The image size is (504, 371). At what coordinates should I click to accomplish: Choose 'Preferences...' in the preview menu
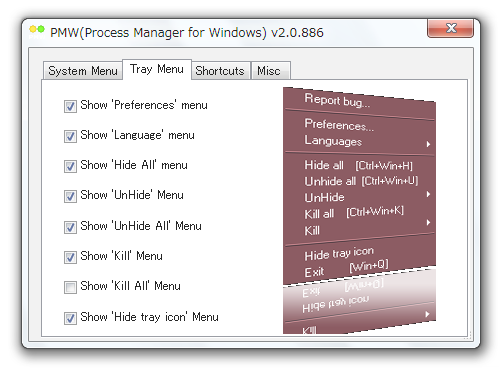click(x=339, y=125)
